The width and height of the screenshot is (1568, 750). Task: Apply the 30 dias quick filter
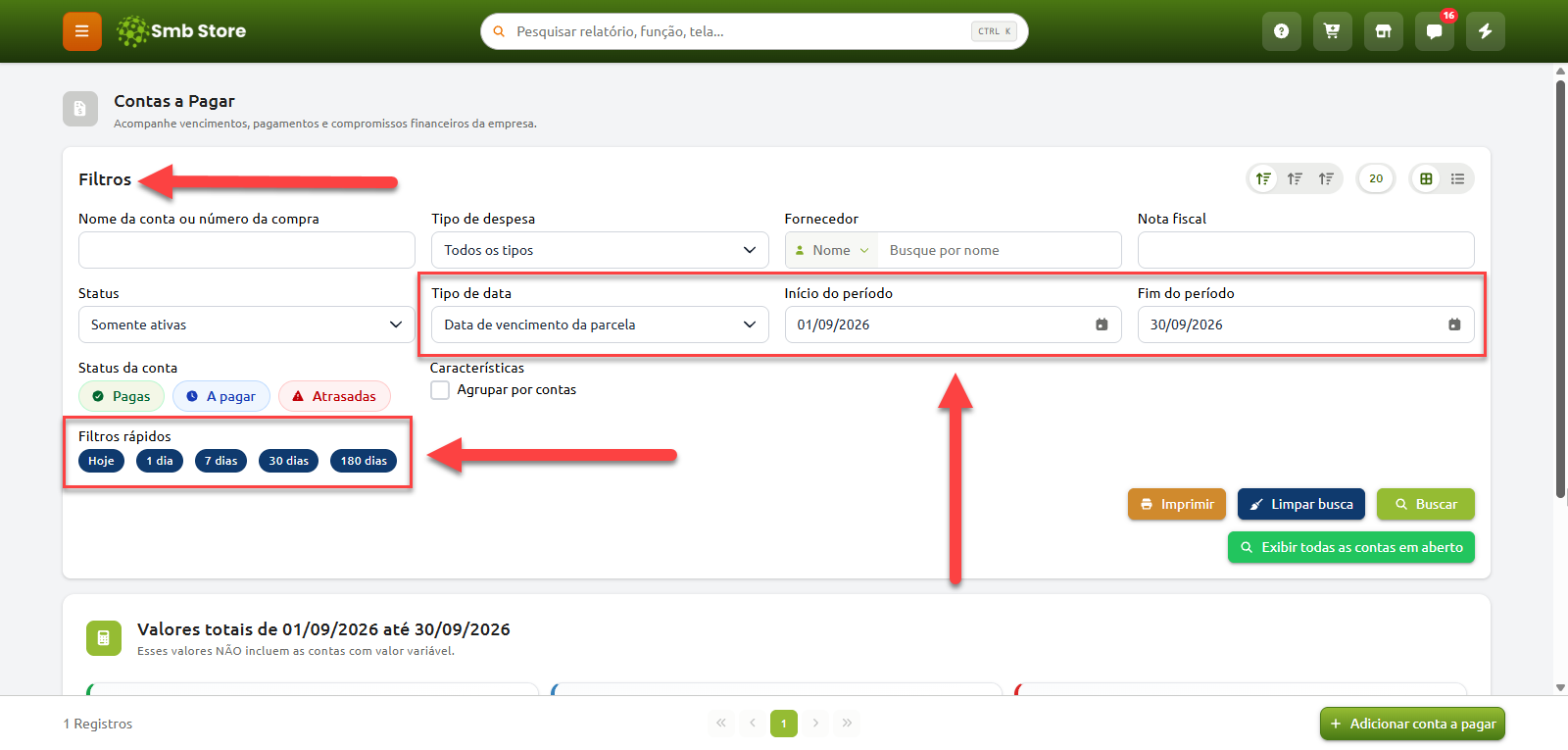(x=288, y=461)
